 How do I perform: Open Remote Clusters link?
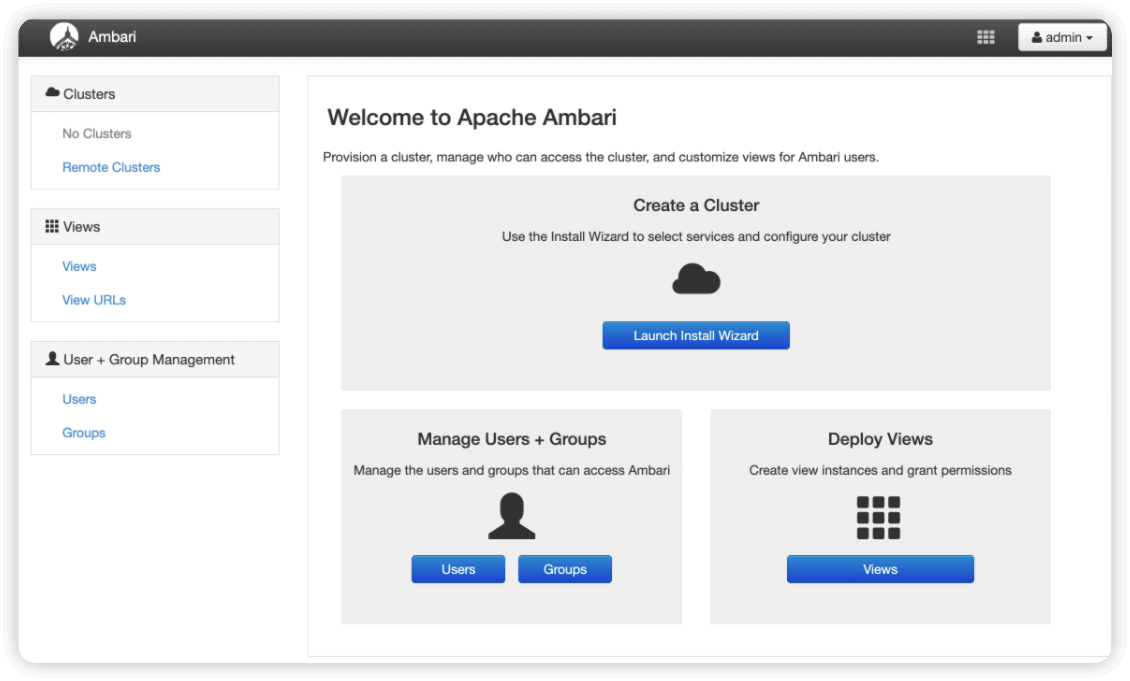[x=111, y=167]
